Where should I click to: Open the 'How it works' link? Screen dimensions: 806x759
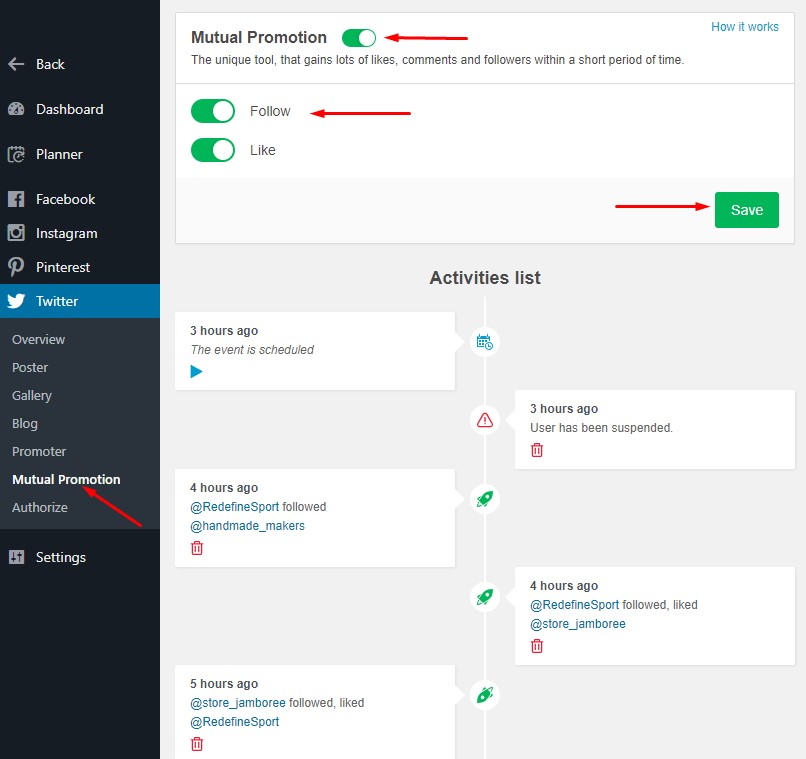point(744,27)
